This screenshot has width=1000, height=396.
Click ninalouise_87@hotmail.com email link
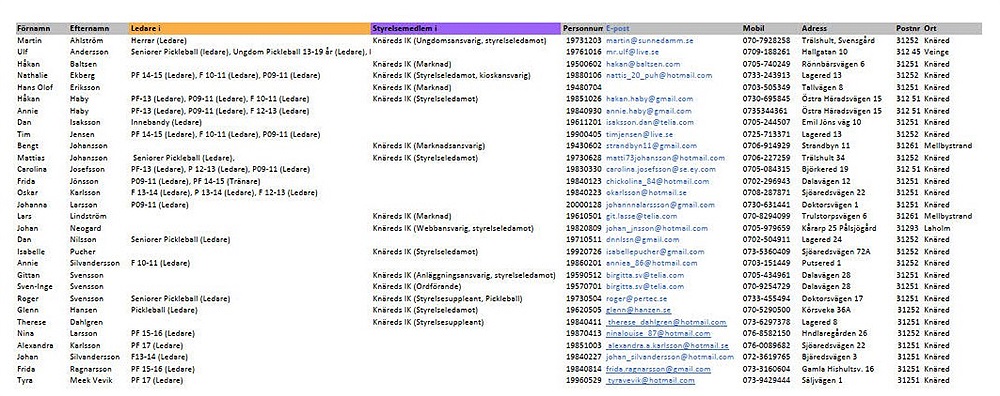[x=658, y=334]
